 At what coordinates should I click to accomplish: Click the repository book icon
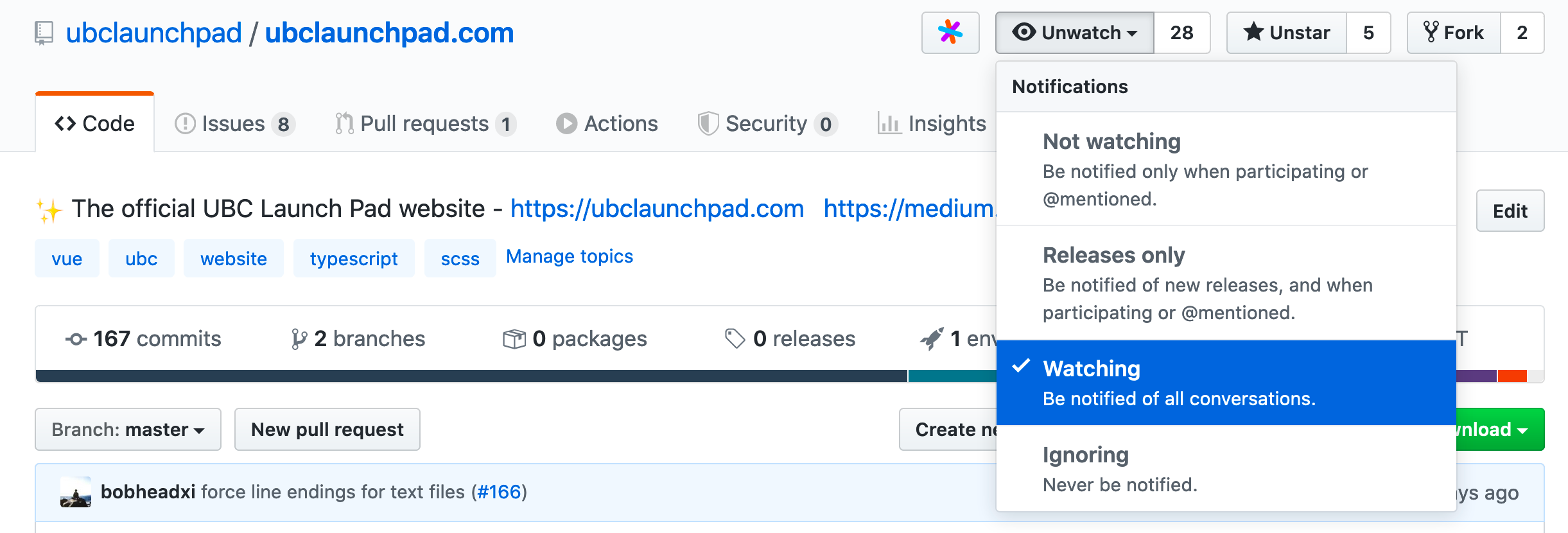[x=44, y=33]
